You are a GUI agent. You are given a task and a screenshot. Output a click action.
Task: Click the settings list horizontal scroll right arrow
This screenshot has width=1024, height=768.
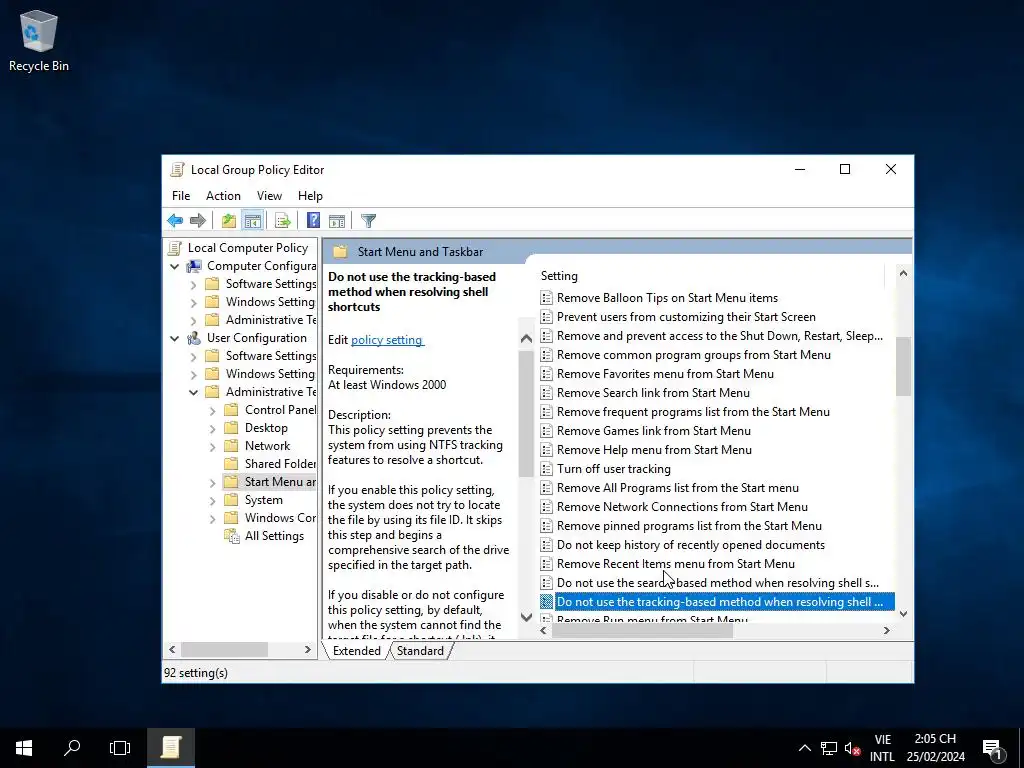tap(886, 630)
